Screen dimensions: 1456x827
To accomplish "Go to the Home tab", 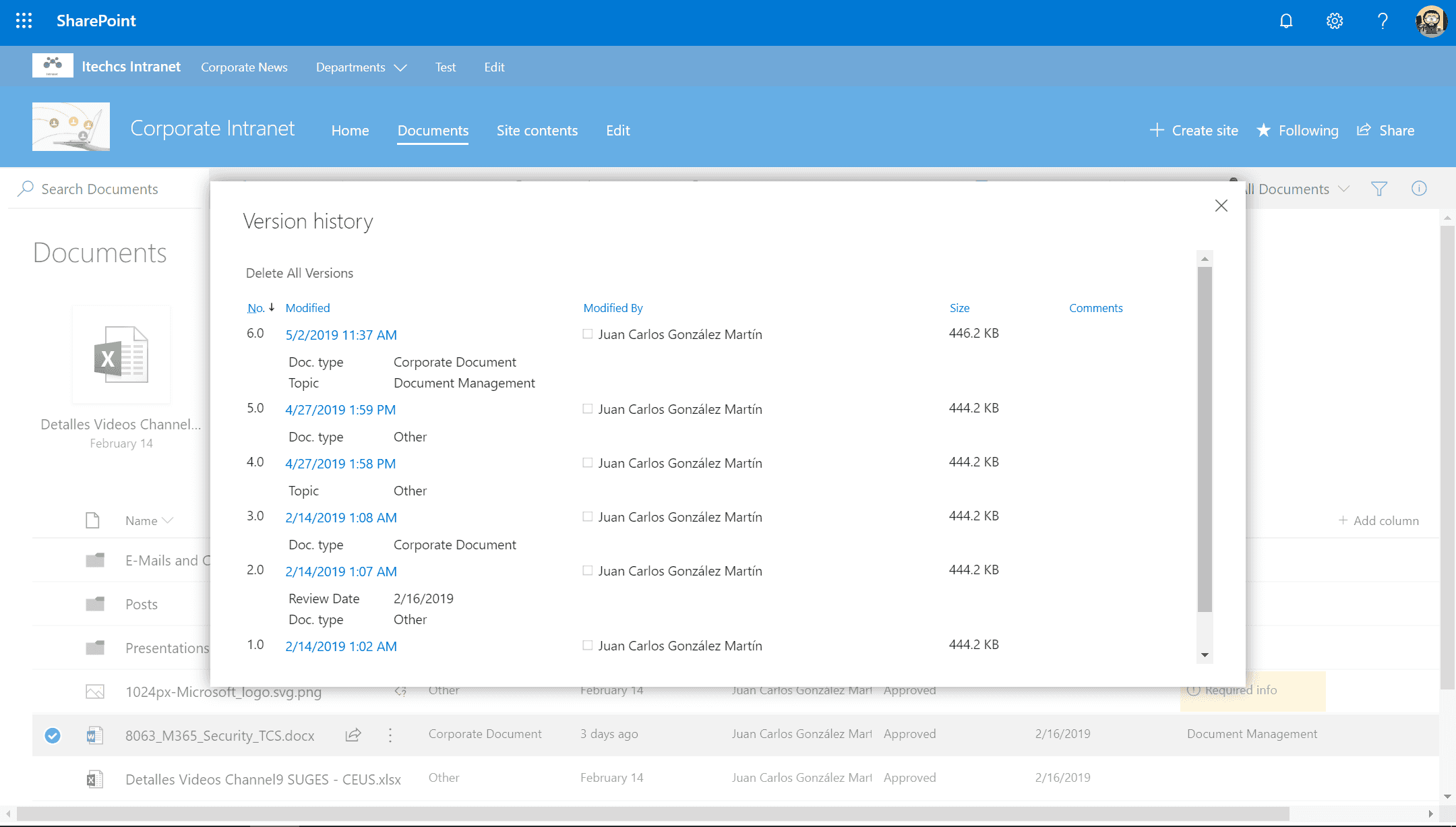I will click(x=350, y=131).
